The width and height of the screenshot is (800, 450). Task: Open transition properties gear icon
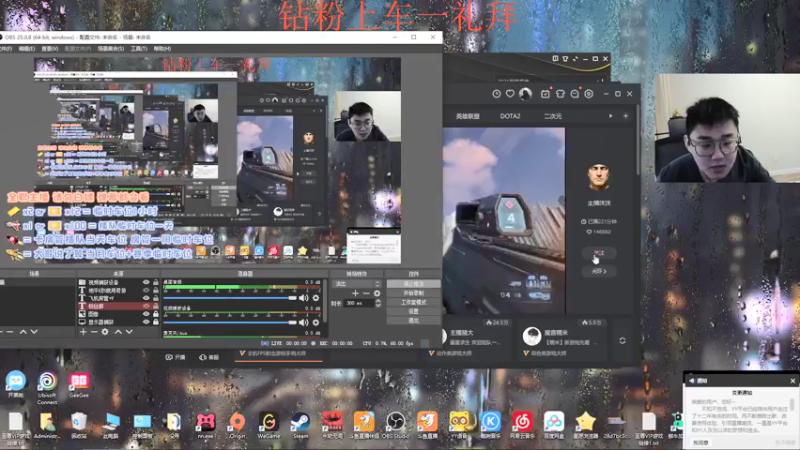(x=377, y=293)
